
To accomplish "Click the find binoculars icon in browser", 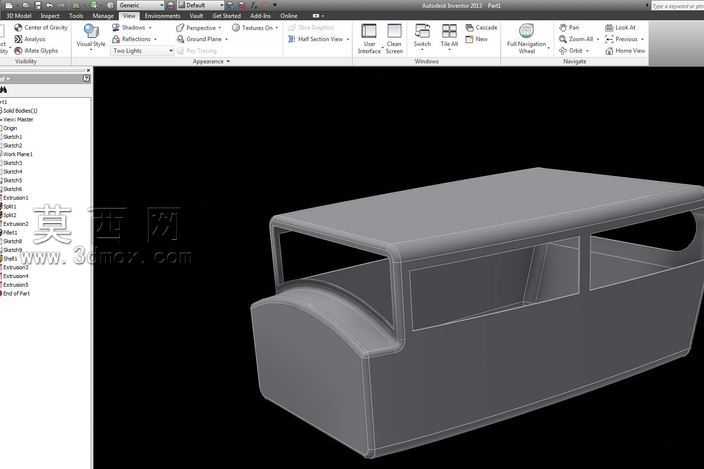I will 4,90.
